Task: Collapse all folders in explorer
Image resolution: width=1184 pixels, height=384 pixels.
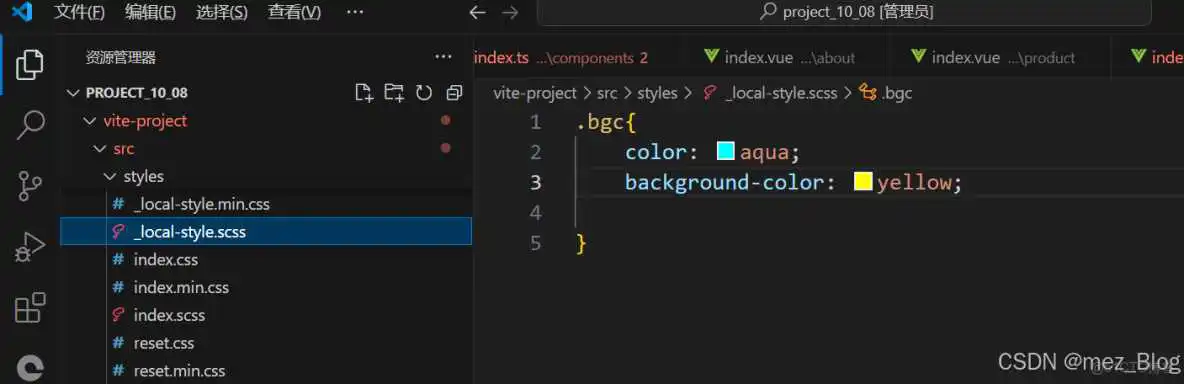Action: pyautogui.click(x=454, y=93)
